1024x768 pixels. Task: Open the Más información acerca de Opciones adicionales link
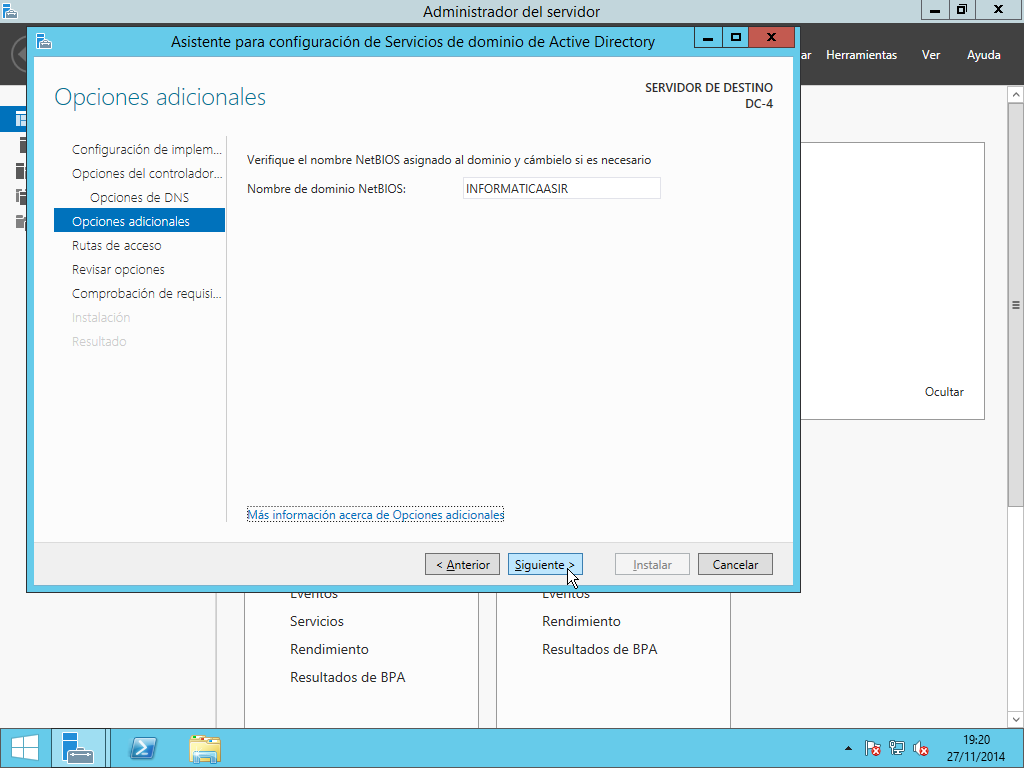click(x=376, y=515)
